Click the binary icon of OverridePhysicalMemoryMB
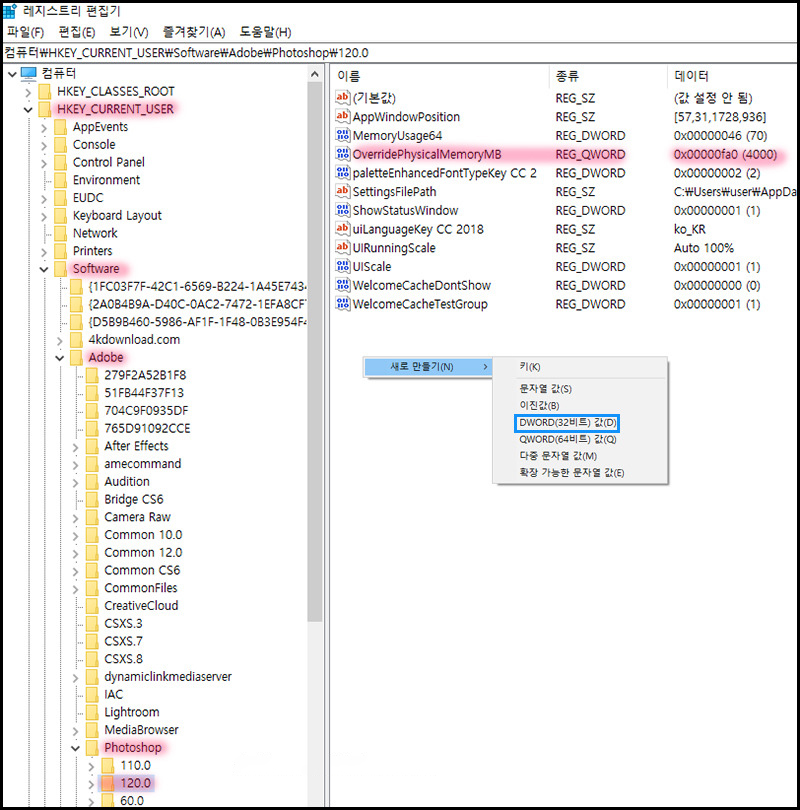Viewport: 800px width, 810px height. [x=342, y=154]
